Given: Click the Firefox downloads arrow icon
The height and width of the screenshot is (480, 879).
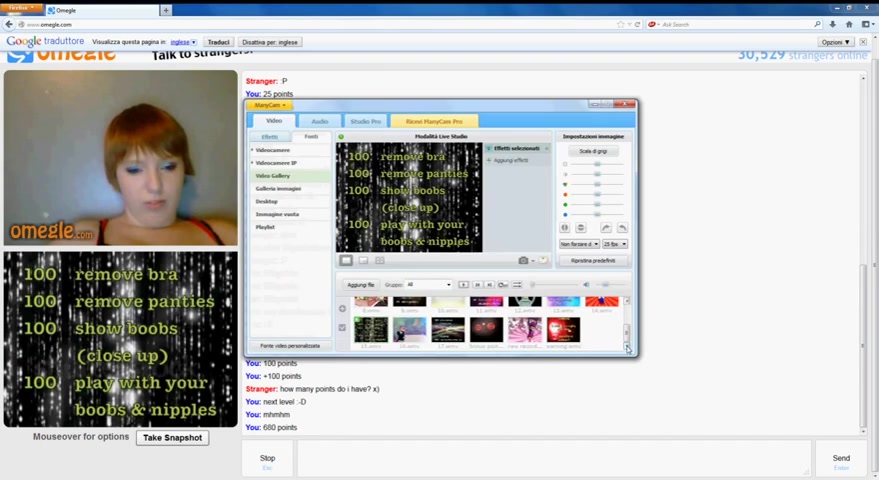Looking at the screenshot, I should pos(833,24).
